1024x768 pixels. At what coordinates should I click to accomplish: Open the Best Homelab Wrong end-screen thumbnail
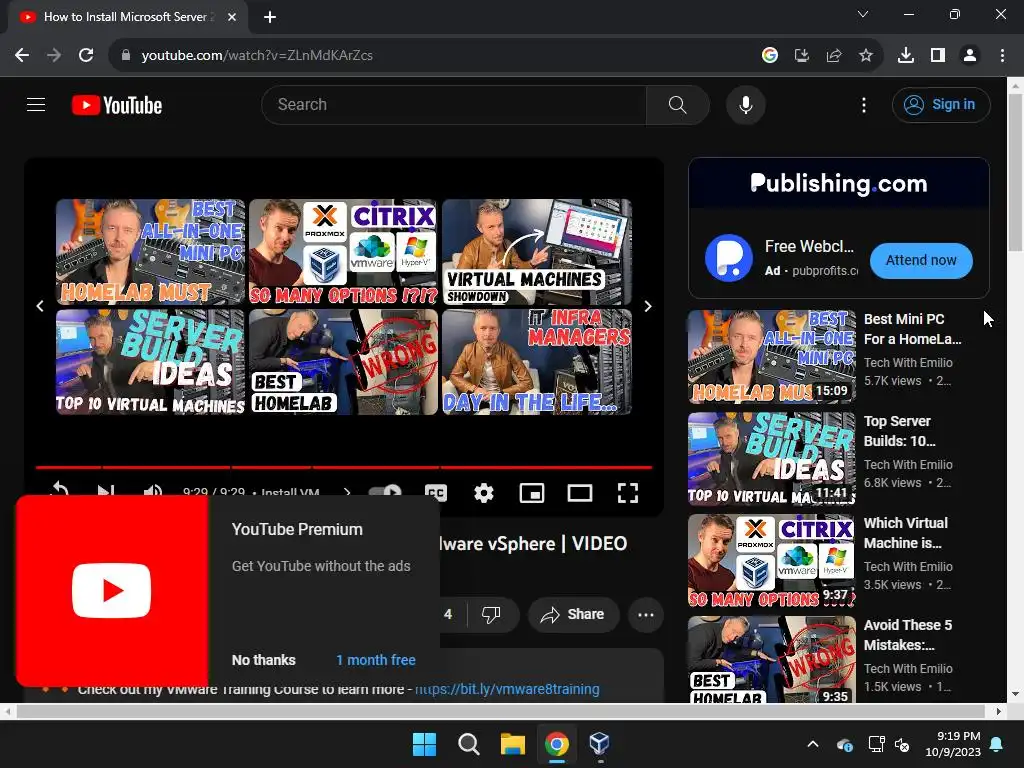344,362
